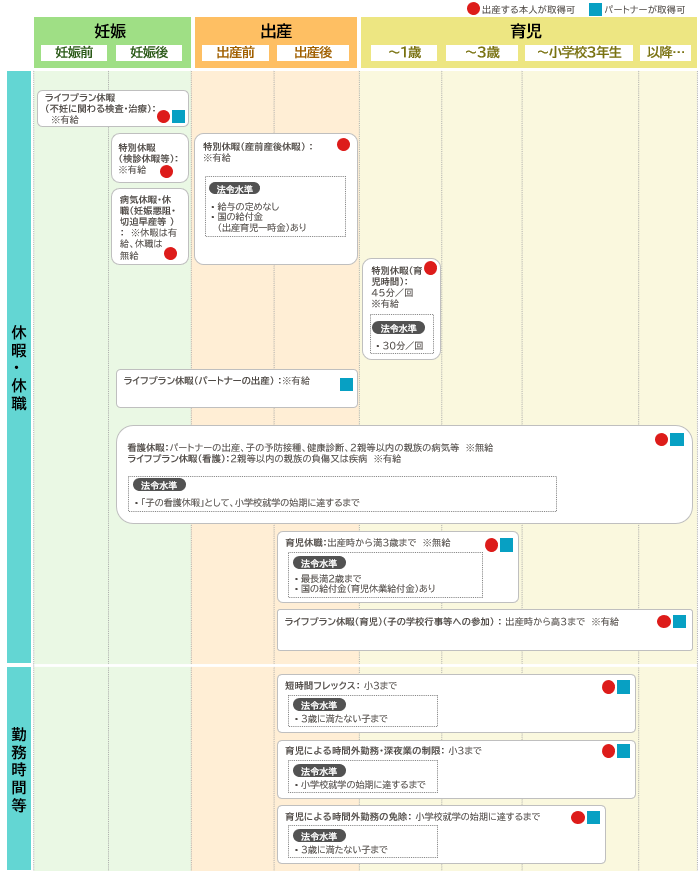The image size is (700, 880).
Task: Click red circle in 特別休暇(育児時間) box
Action: 431,268
